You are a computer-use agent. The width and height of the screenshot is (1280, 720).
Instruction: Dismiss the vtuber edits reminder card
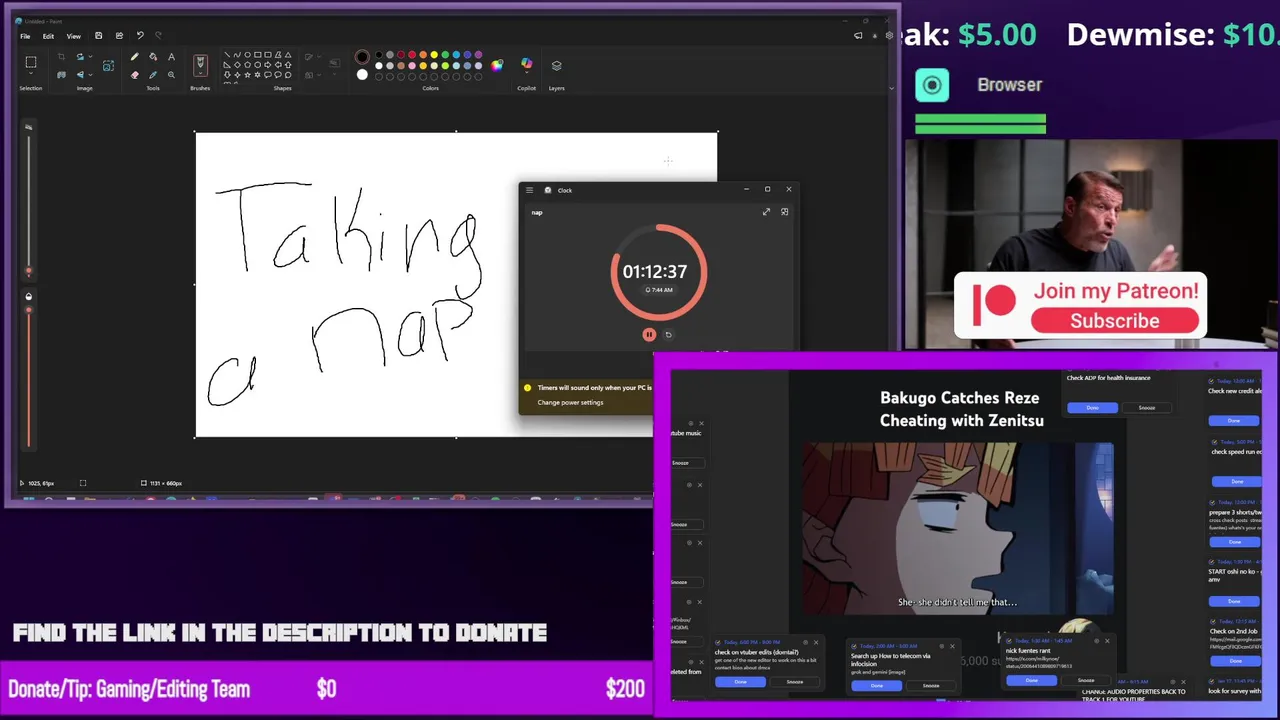816,643
